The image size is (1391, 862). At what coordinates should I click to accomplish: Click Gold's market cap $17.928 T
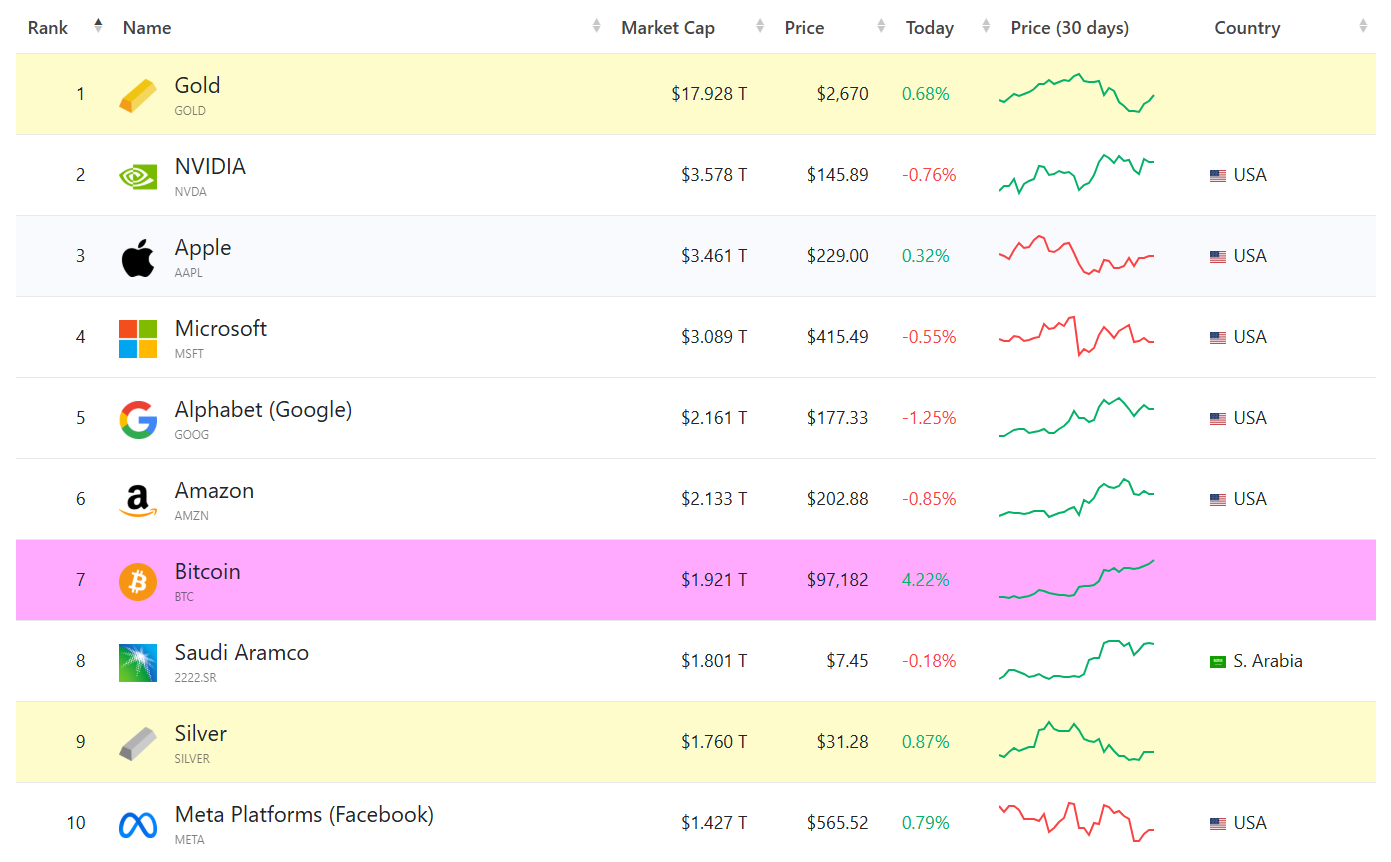click(709, 95)
